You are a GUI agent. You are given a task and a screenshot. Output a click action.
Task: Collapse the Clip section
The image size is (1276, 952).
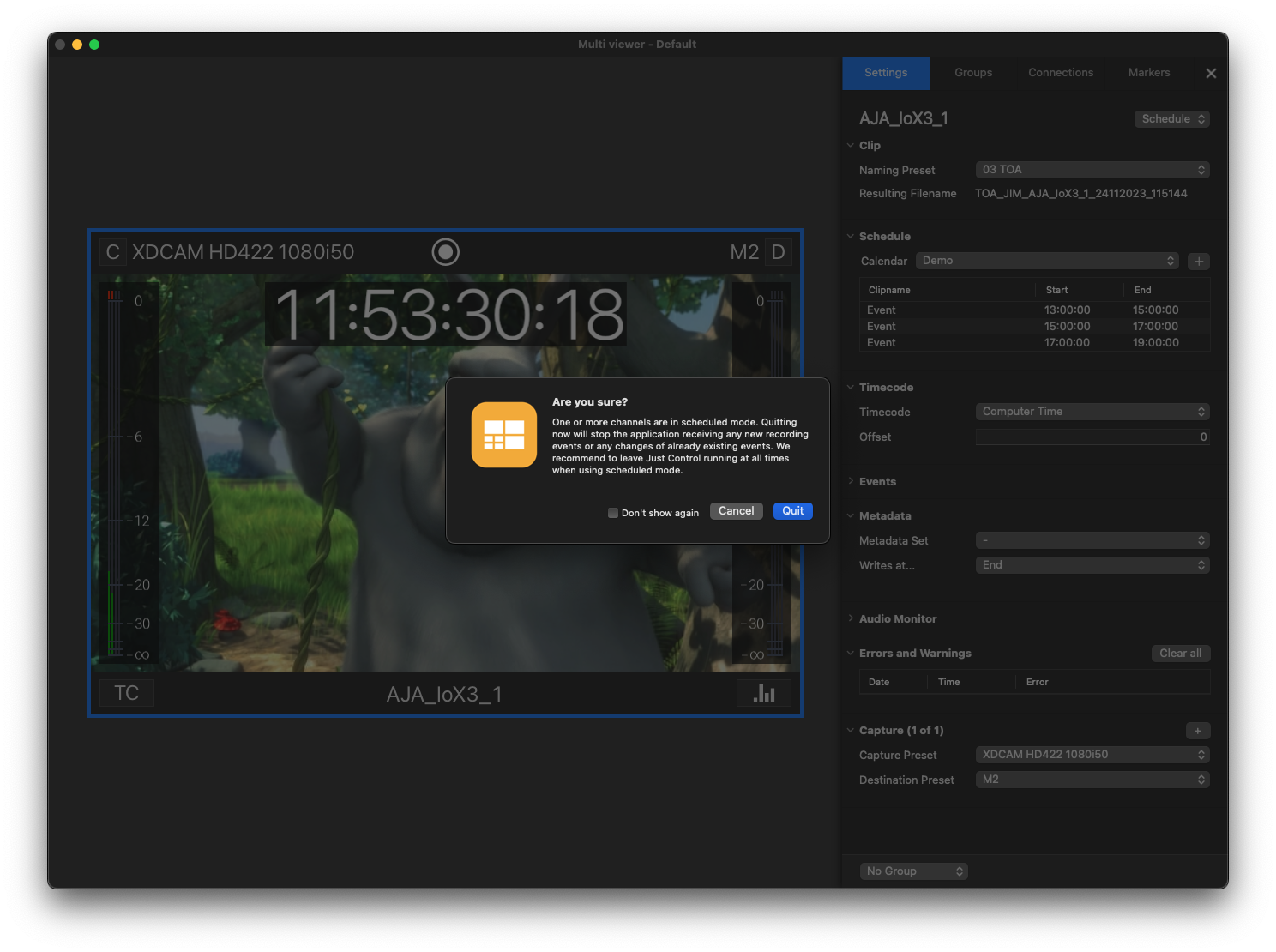[x=851, y=146]
